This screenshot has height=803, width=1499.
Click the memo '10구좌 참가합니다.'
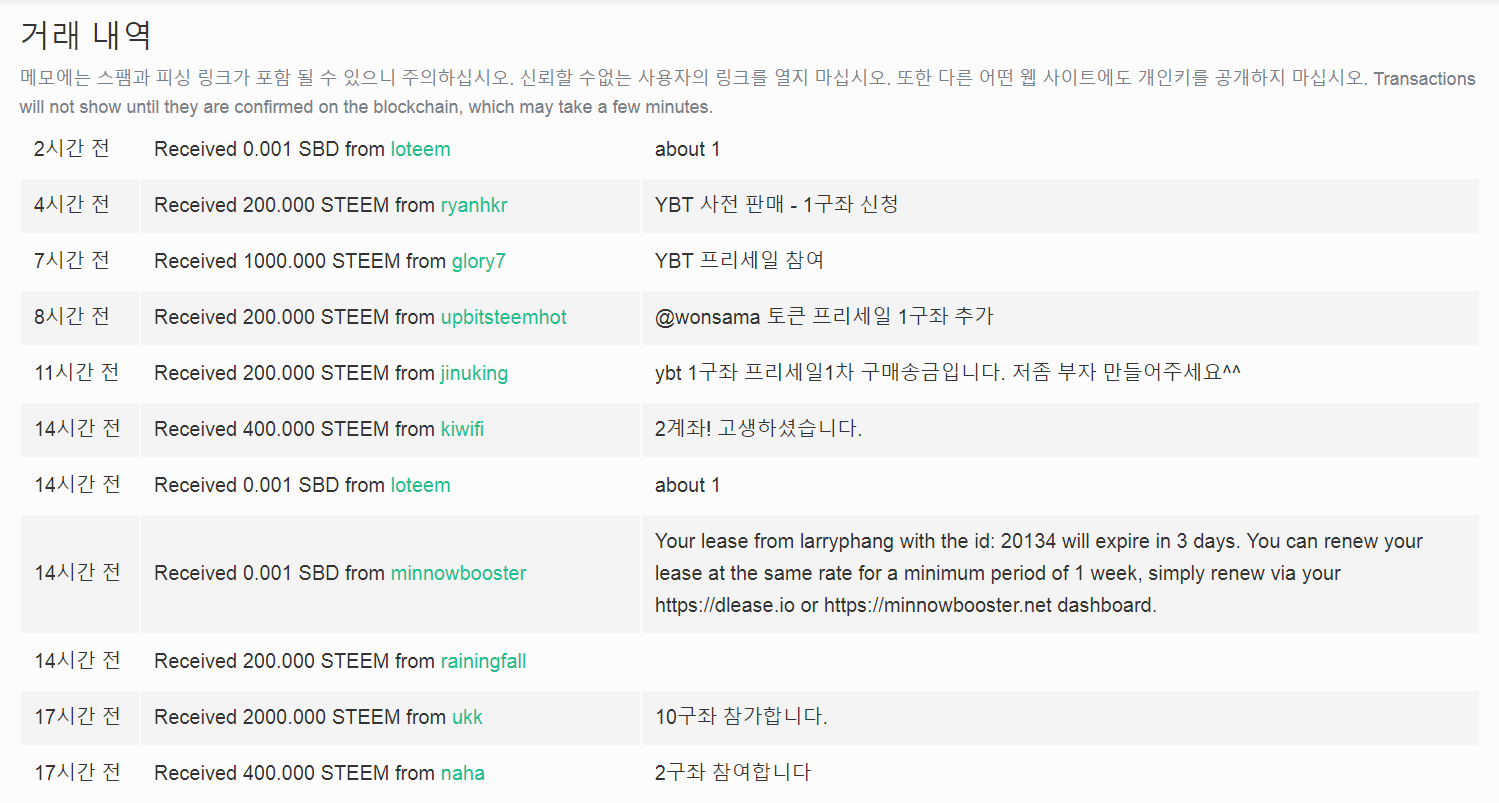point(741,717)
